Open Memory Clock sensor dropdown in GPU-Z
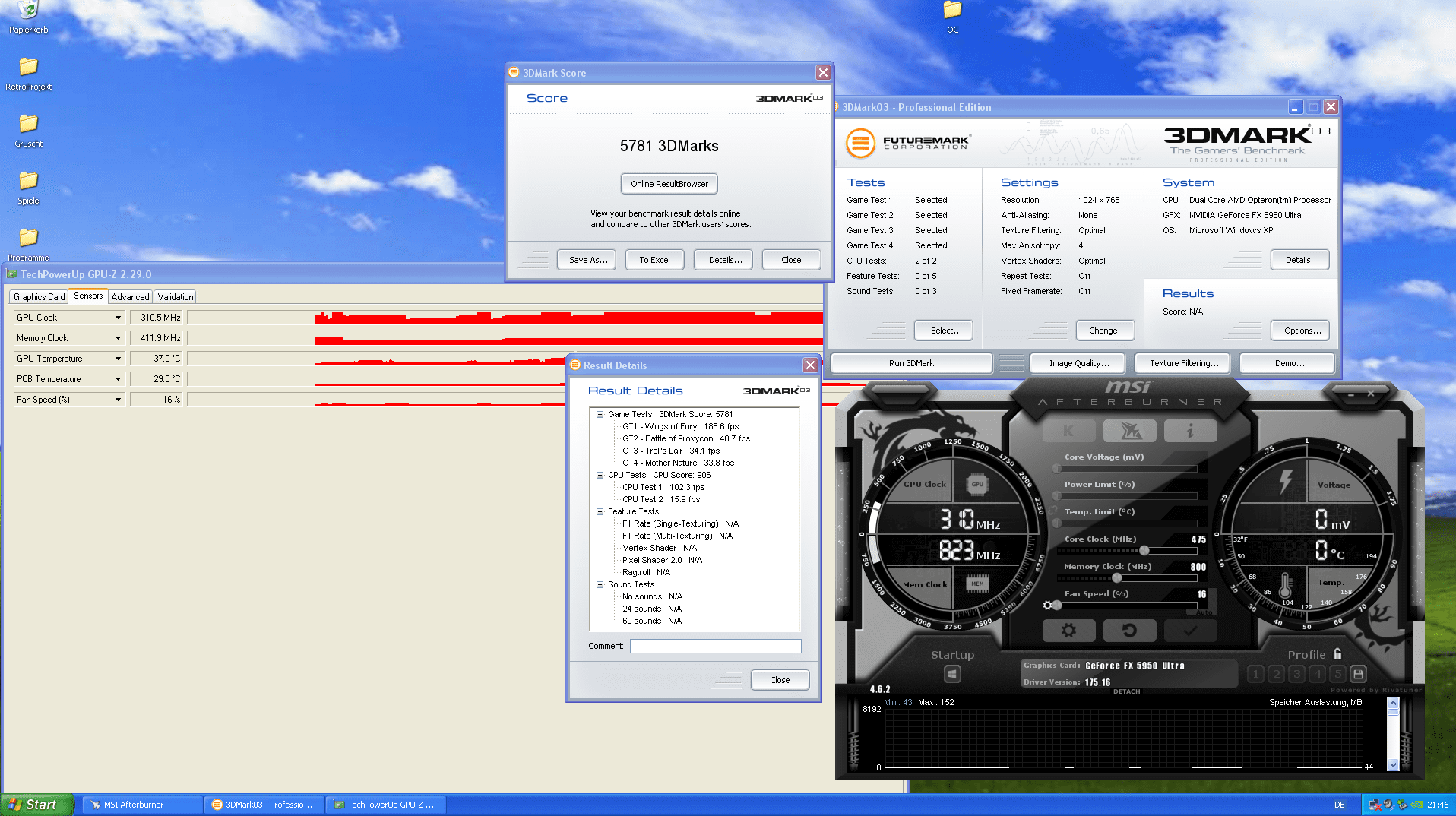 coord(118,338)
